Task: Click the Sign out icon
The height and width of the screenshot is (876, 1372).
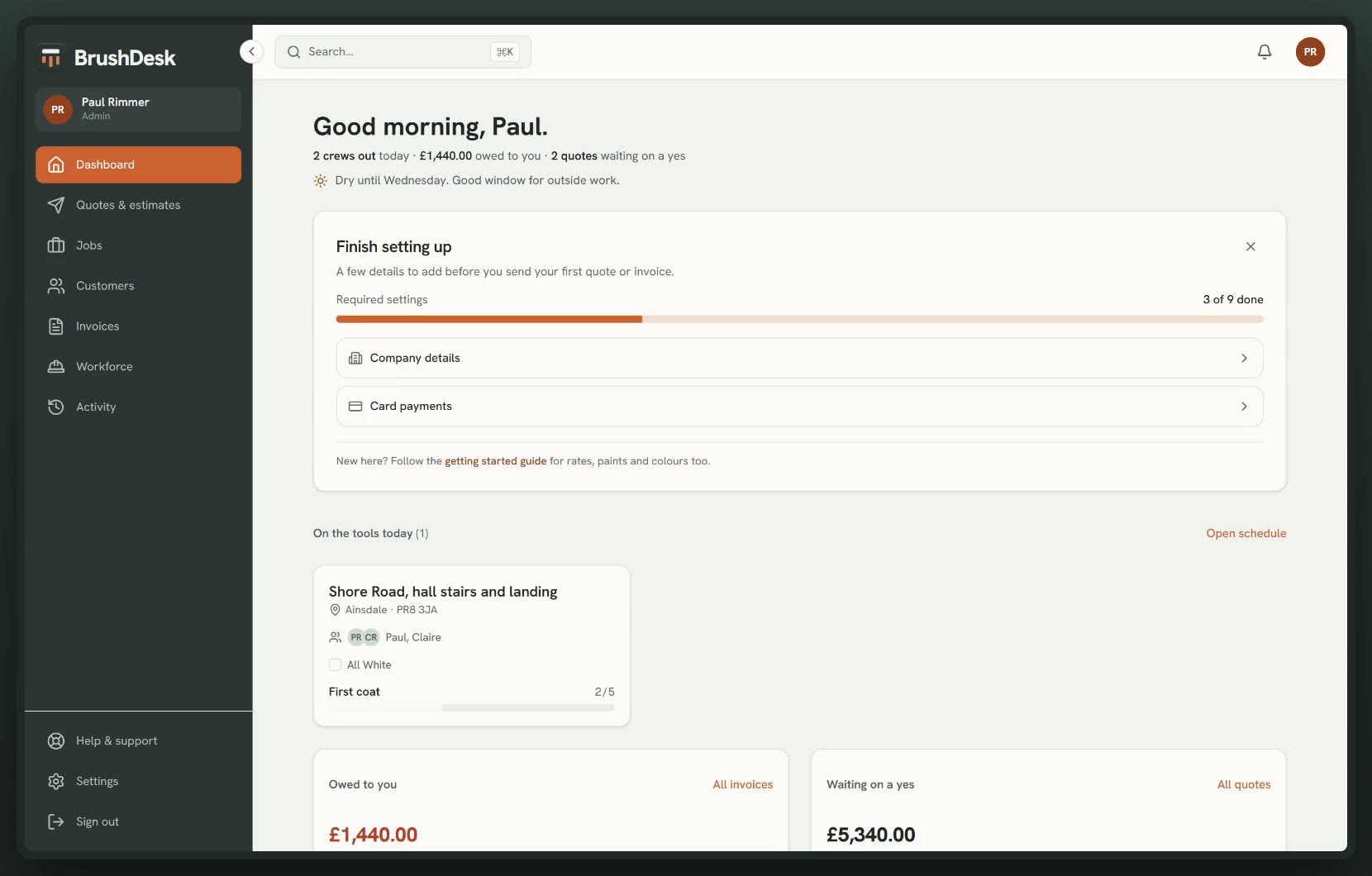Action: (56, 821)
